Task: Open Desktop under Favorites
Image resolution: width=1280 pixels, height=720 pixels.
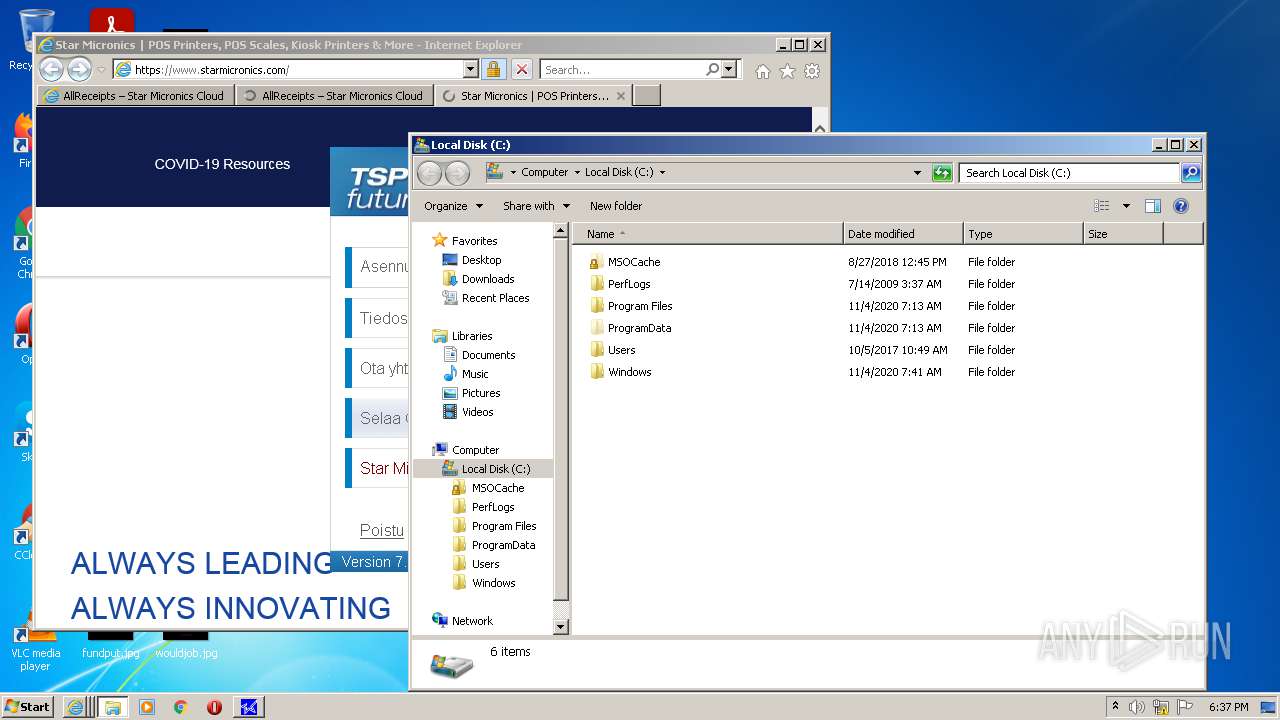Action: click(481, 260)
